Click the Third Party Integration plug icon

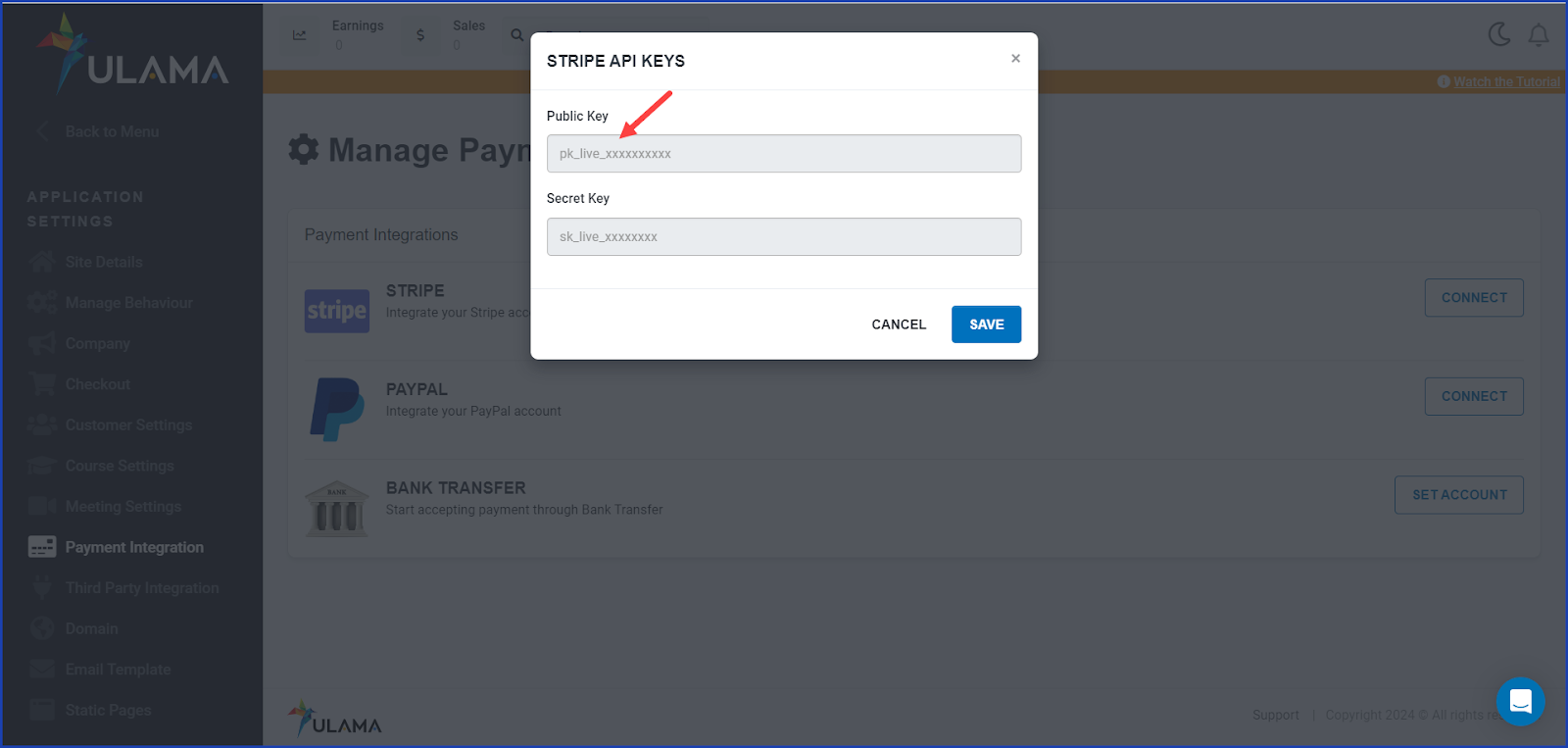click(x=42, y=588)
